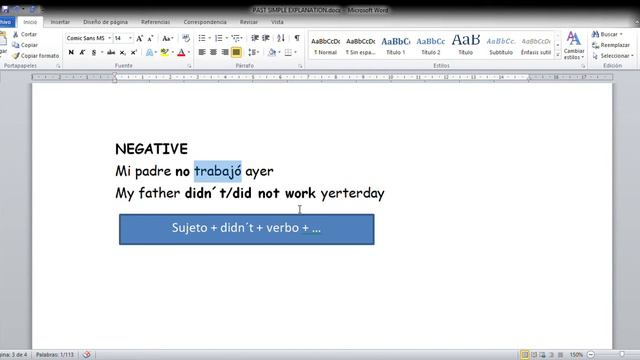
Task: Open Cambiar estilos options
Action: pos(573,45)
